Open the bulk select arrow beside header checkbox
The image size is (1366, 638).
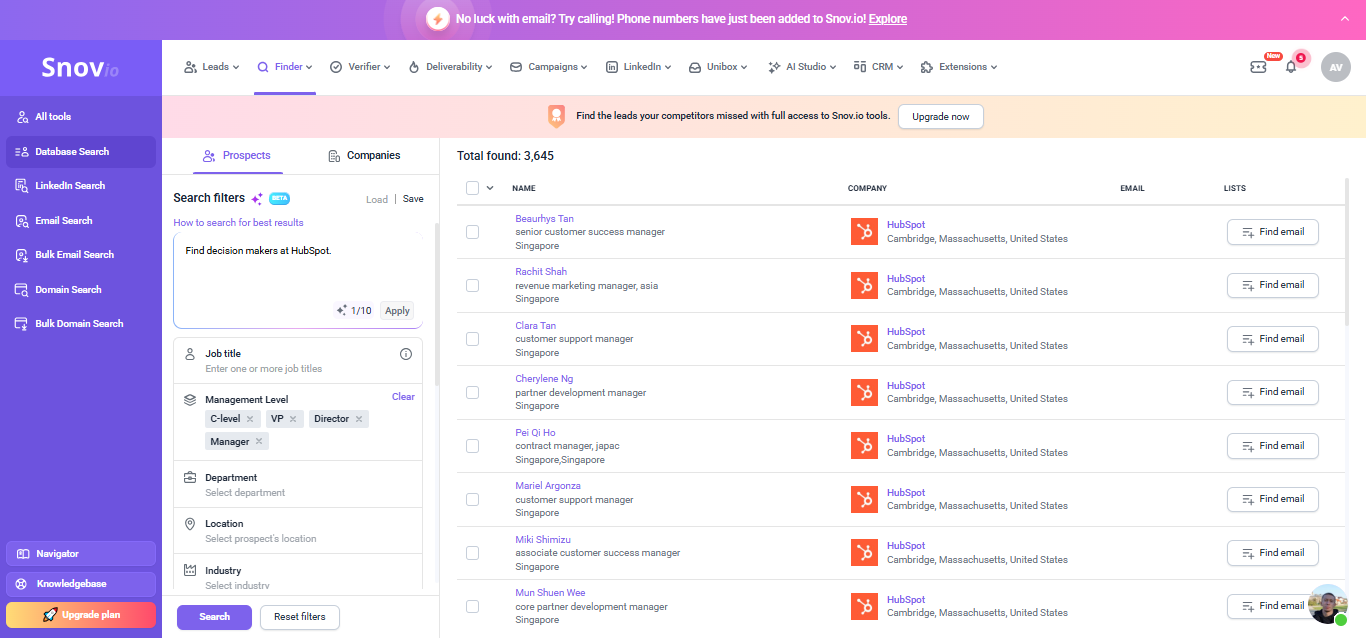(490, 188)
